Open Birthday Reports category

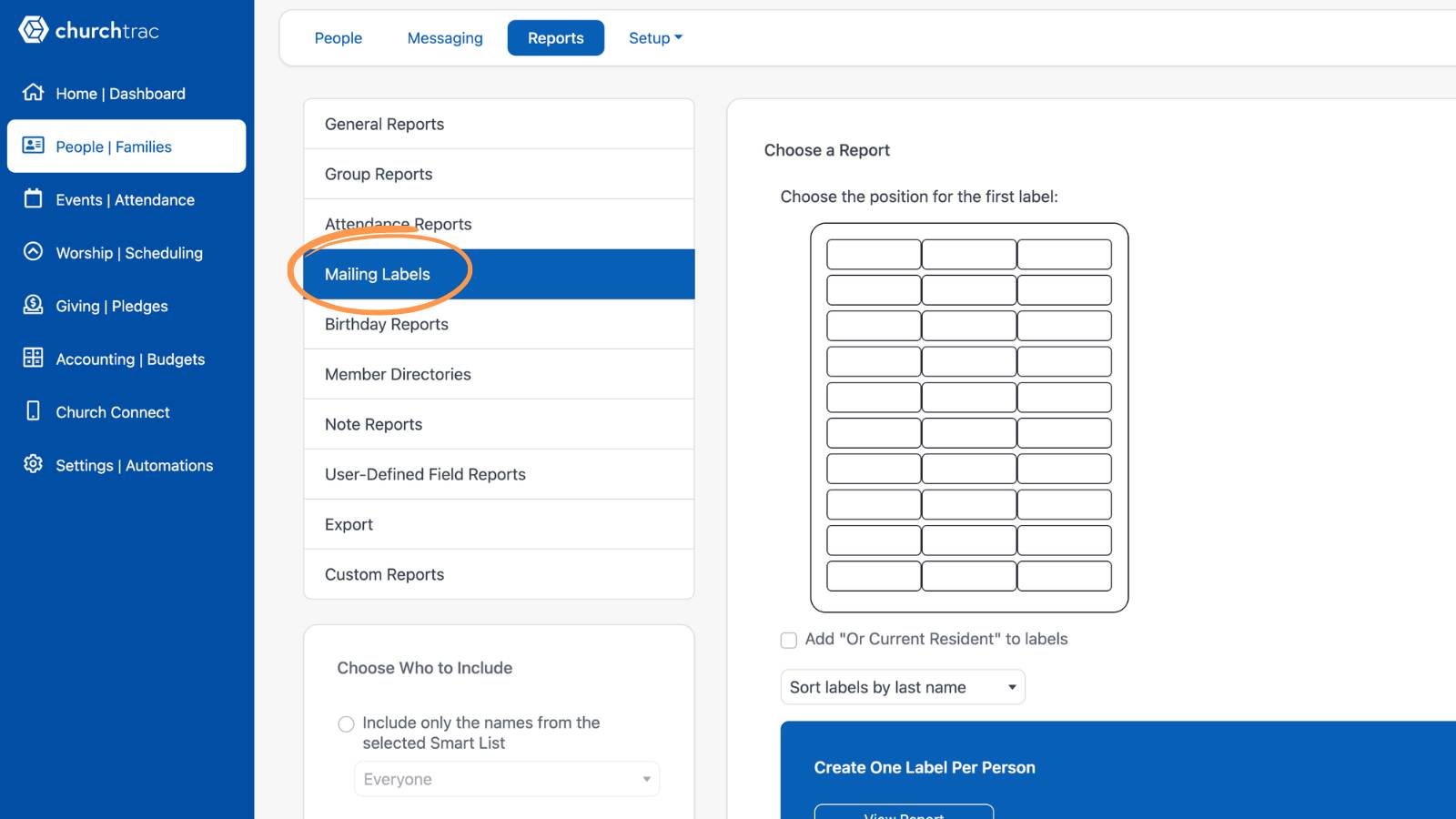coord(499,324)
